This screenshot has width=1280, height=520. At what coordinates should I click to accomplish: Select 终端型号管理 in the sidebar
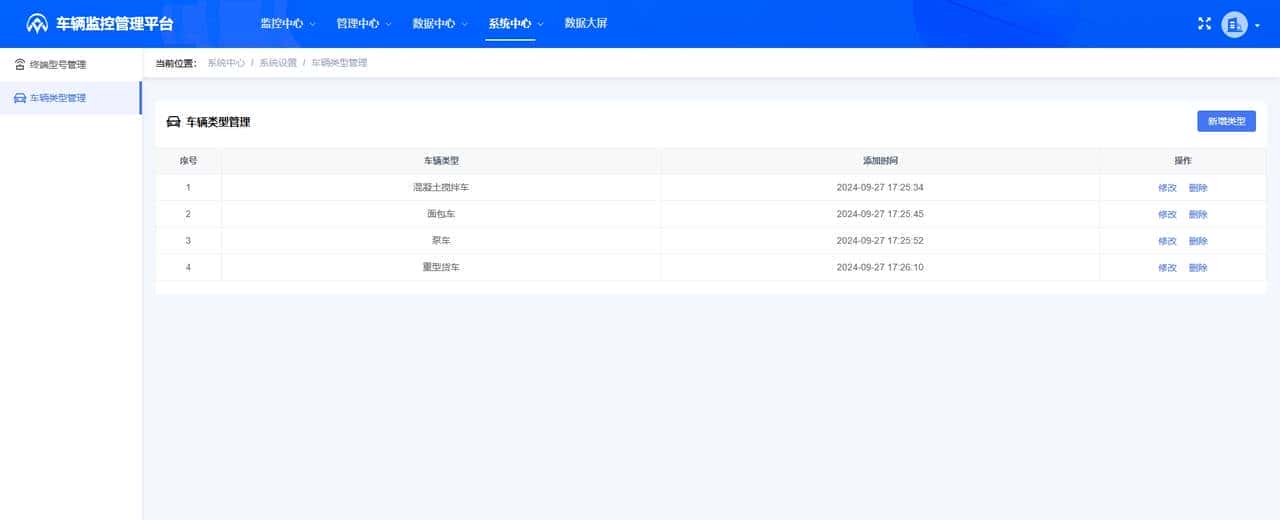[x=71, y=65]
